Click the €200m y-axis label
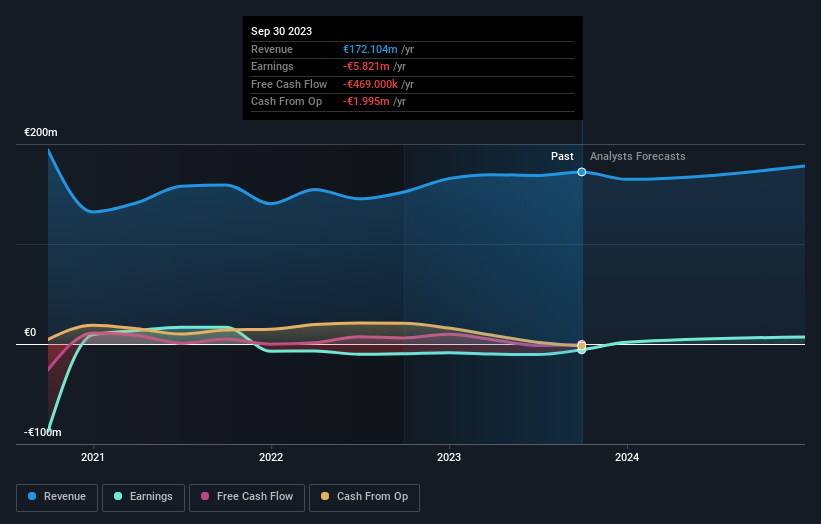Viewport: 821px width, 524px height. pyautogui.click(x=41, y=132)
